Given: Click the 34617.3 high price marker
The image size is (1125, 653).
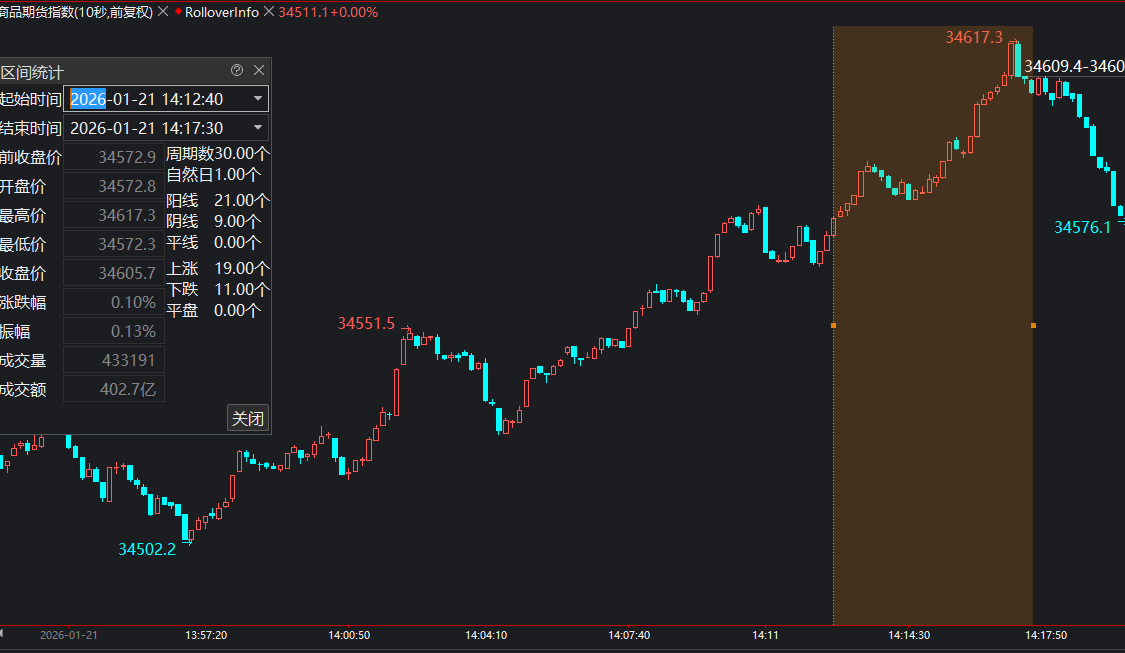Looking at the screenshot, I should pos(973,38).
